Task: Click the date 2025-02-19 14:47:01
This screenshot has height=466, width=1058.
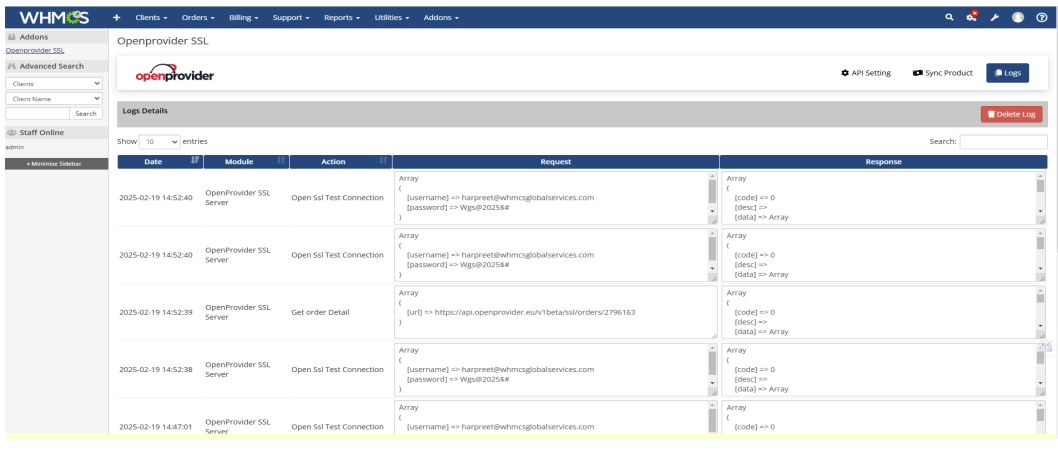Action: [156, 427]
